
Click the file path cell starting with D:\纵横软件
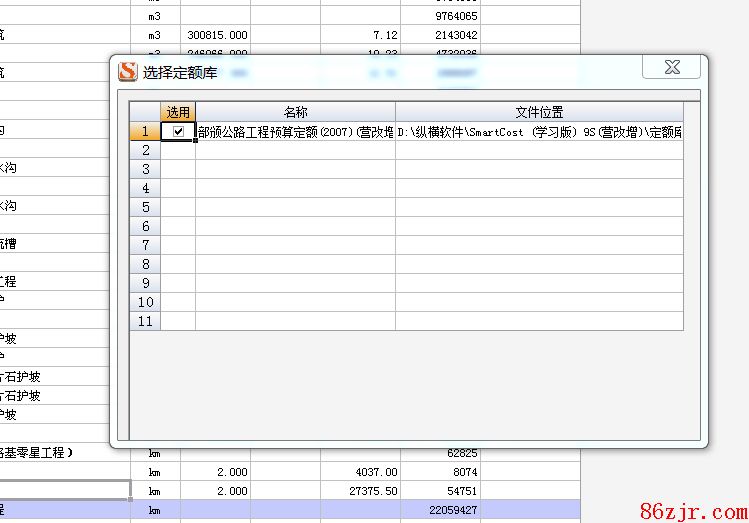(539, 131)
